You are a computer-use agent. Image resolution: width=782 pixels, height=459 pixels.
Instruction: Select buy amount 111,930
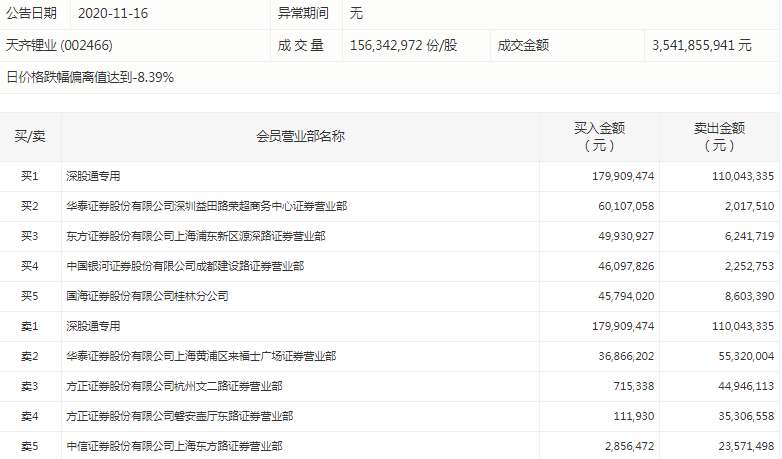click(x=634, y=416)
